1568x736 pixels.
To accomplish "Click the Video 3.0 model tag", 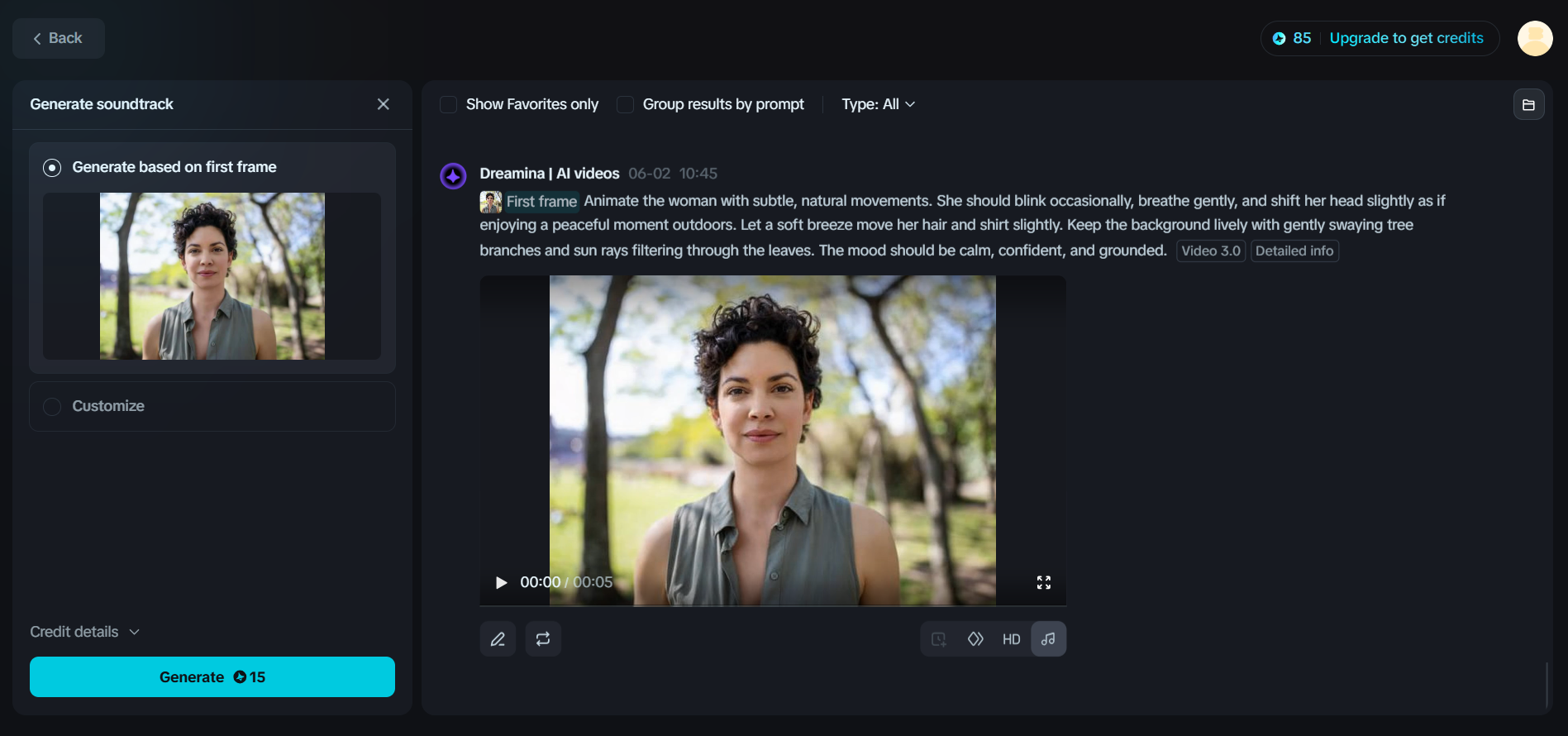I will [x=1211, y=251].
